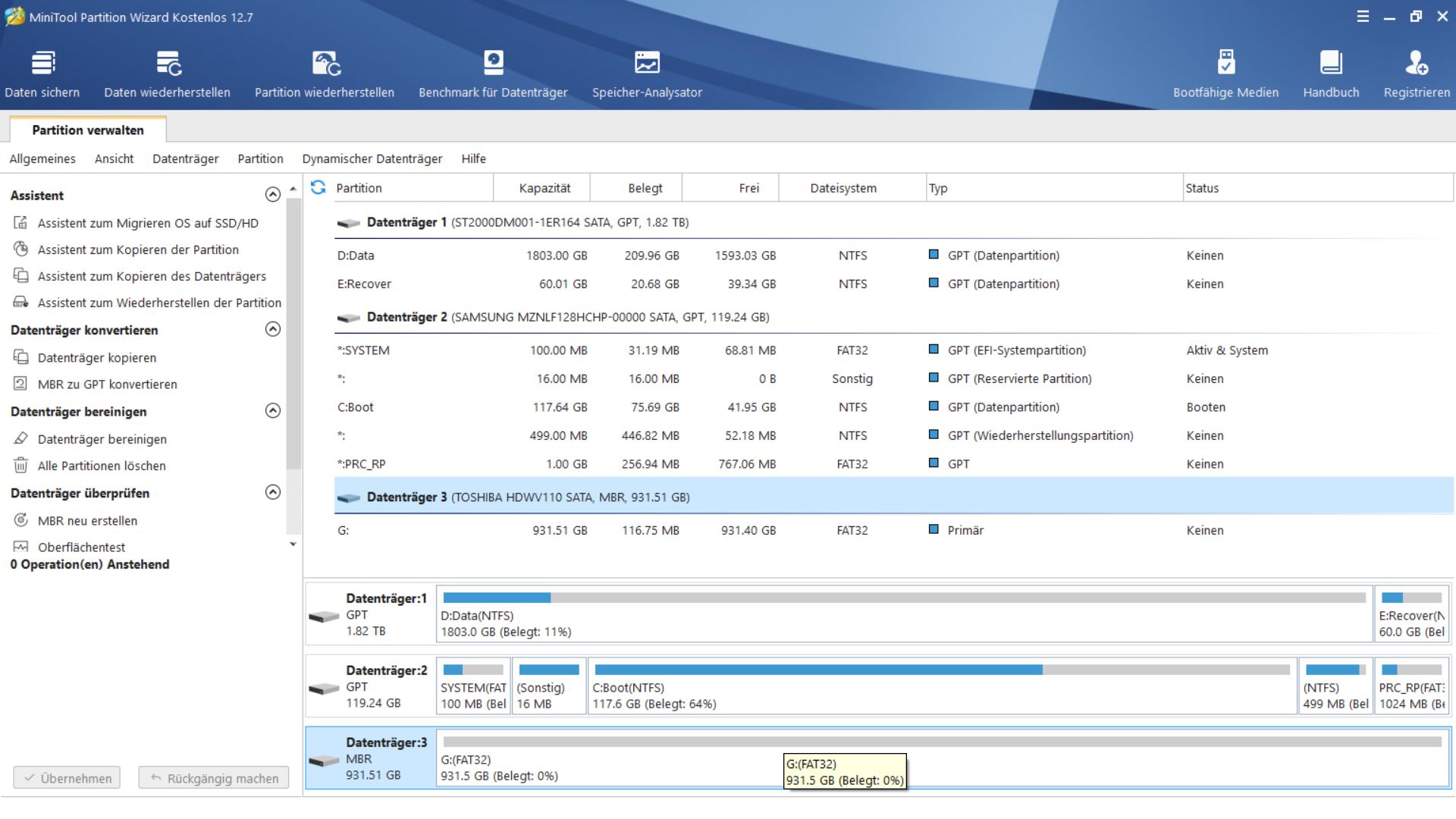Image resolution: width=1456 pixels, height=819 pixels.
Task: Click the Rückgängig machen button
Action: [x=214, y=778]
